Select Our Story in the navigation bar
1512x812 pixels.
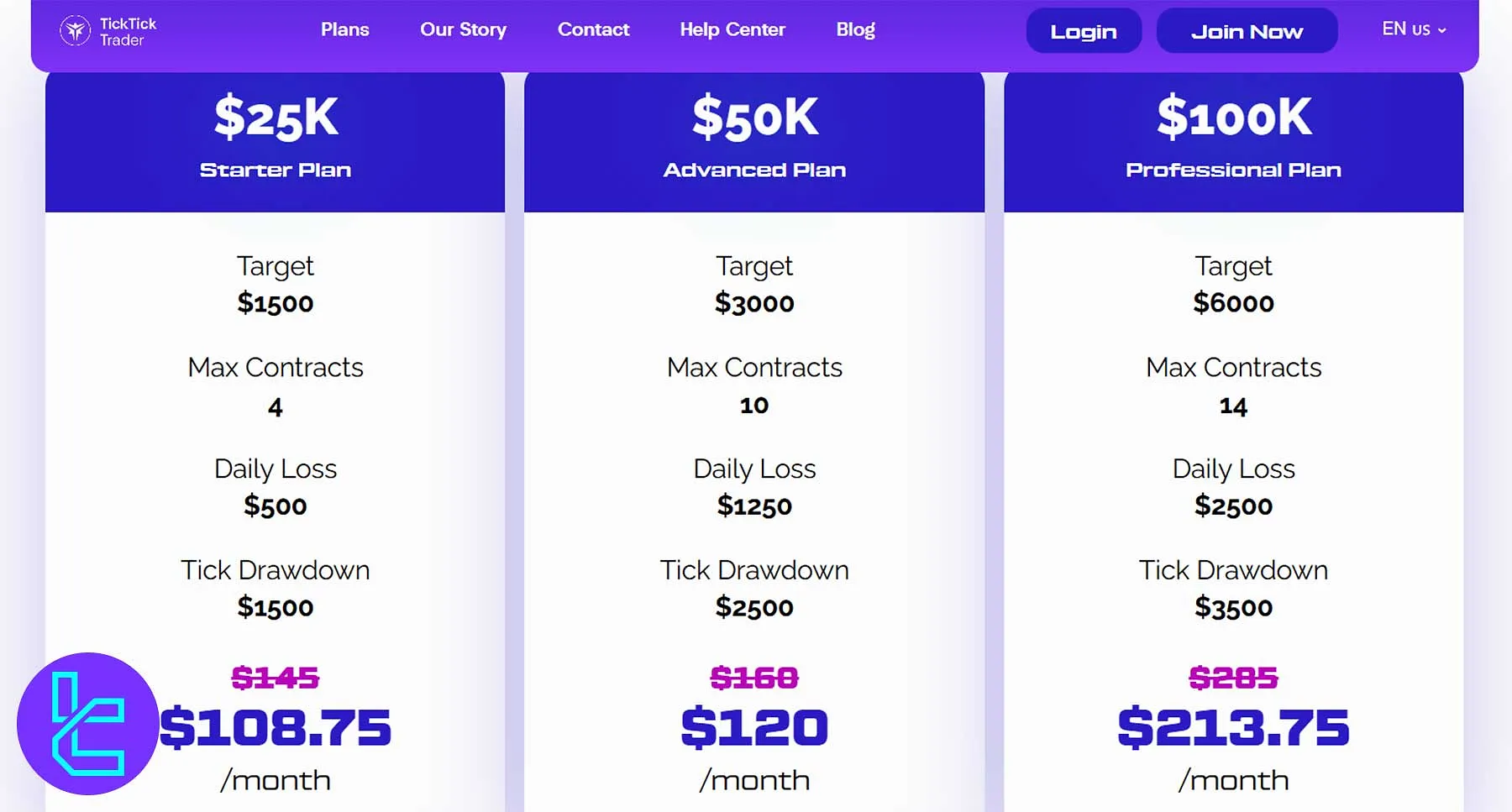(x=463, y=29)
